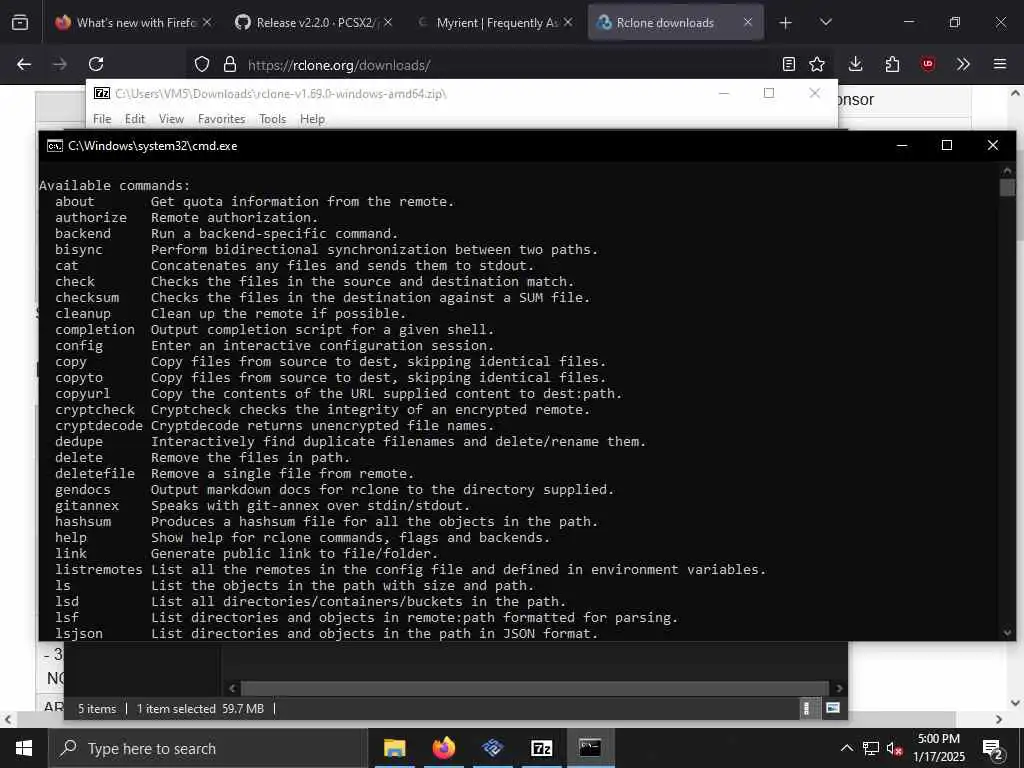This screenshot has height=768, width=1024.
Task: Open the uBlock Origin extension icon
Action: (928, 64)
